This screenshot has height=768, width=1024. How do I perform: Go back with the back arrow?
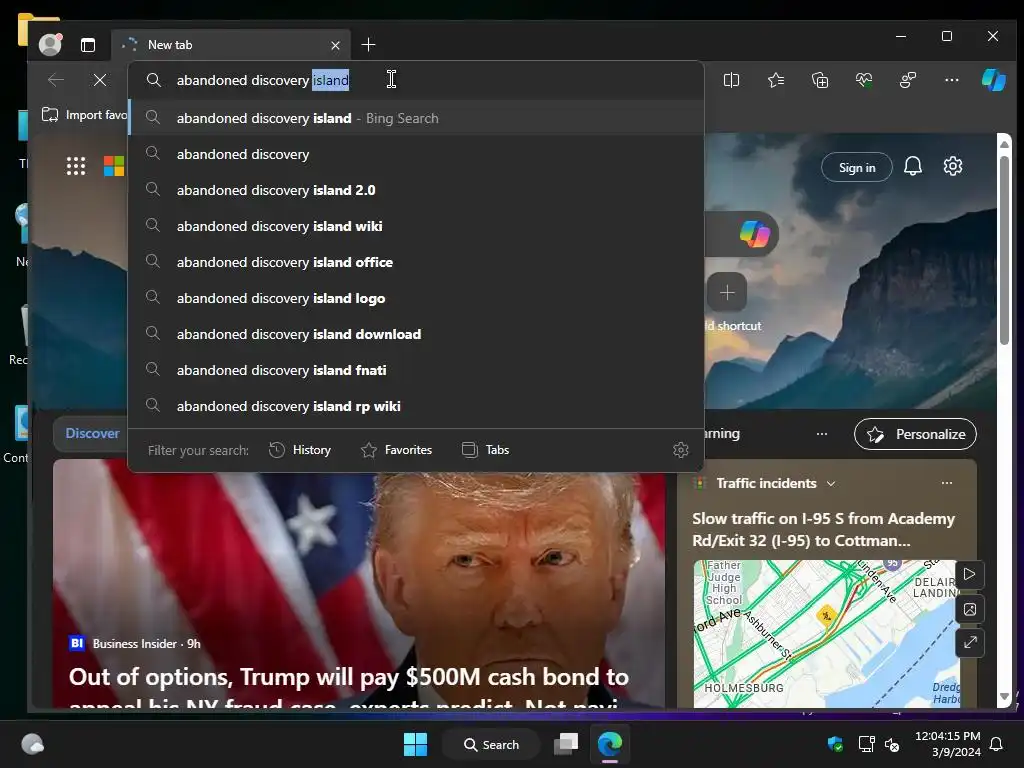(x=56, y=80)
